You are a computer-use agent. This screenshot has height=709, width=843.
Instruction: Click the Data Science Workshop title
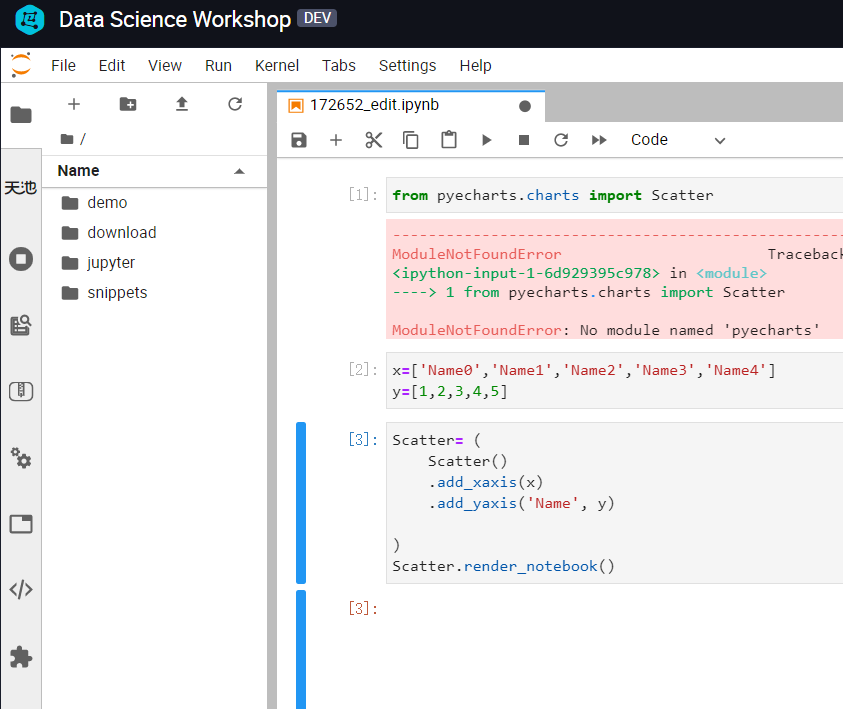click(x=175, y=20)
